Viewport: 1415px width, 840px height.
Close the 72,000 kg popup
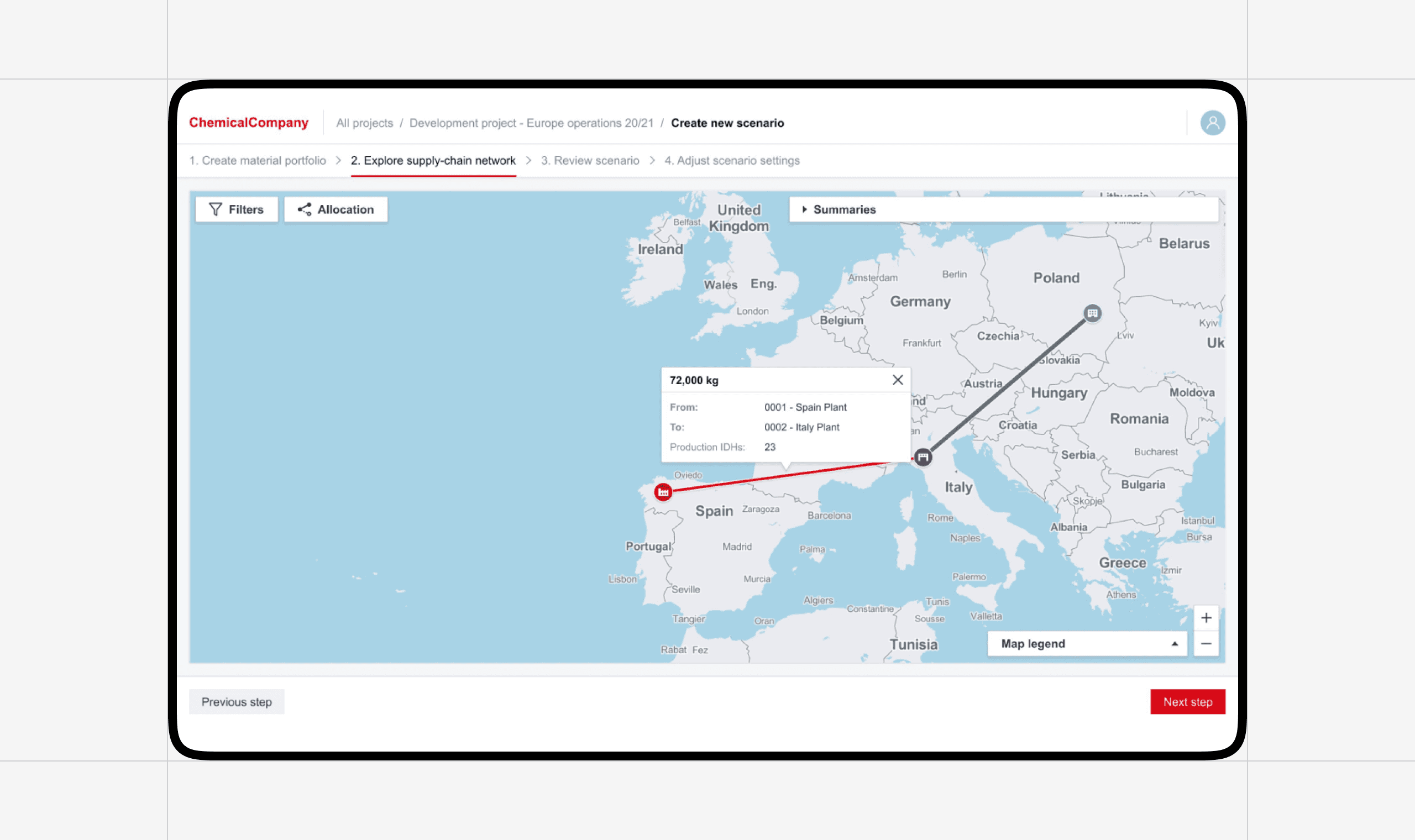pyautogui.click(x=897, y=380)
